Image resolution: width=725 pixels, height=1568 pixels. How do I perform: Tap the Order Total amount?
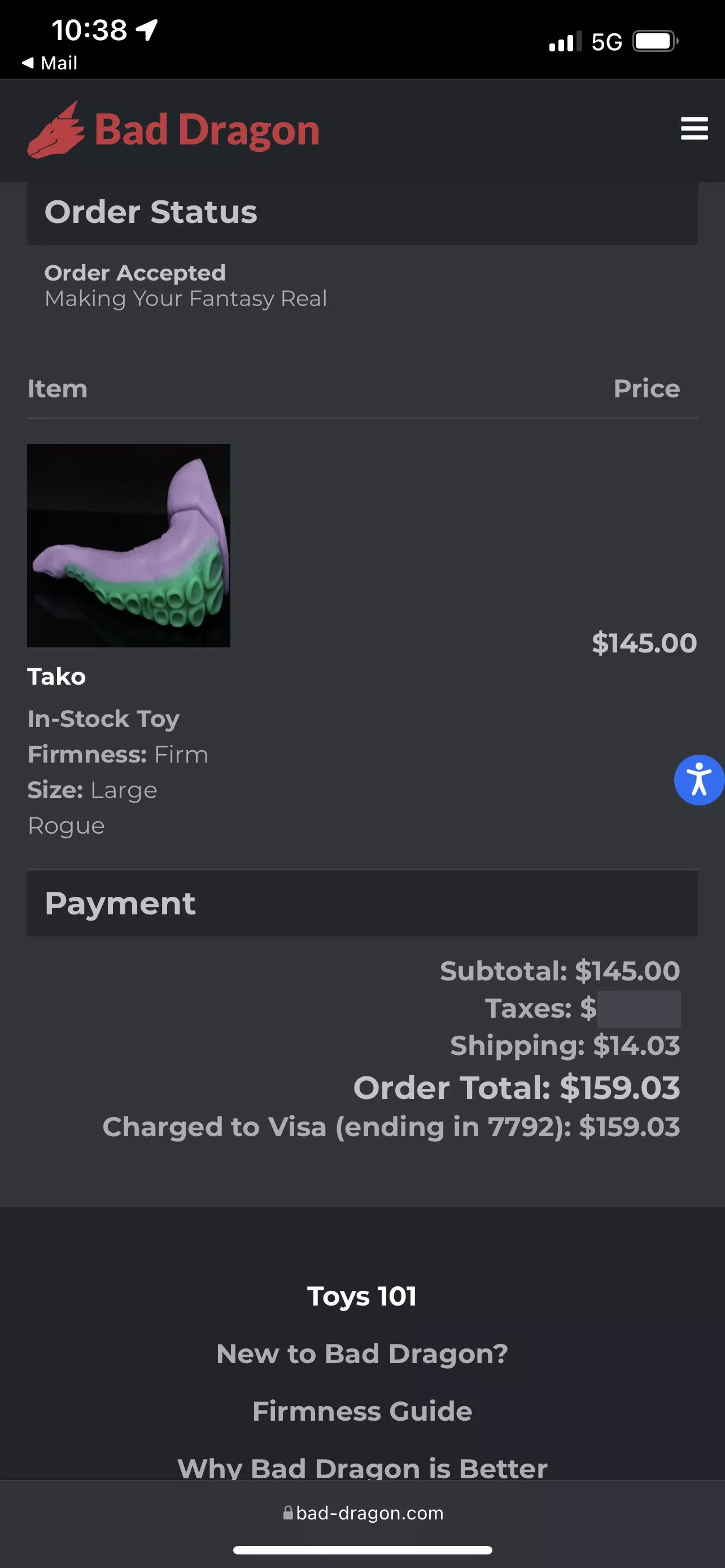619,1088
